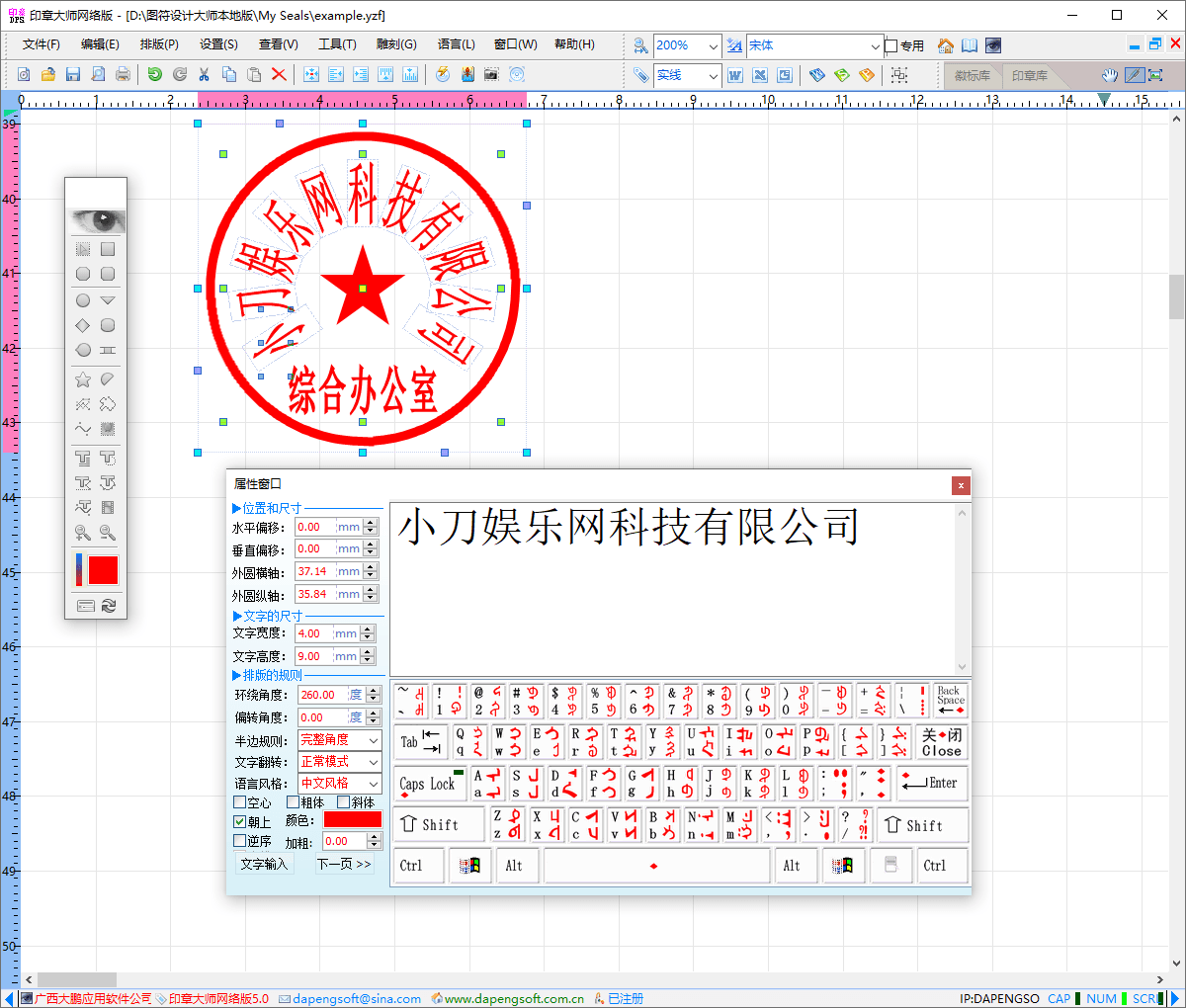Image resolution: width=1186 pixels, height=1008 pixels.
Task: Select the Undo icon on the toolbar
Action: [x=155, y=74]
